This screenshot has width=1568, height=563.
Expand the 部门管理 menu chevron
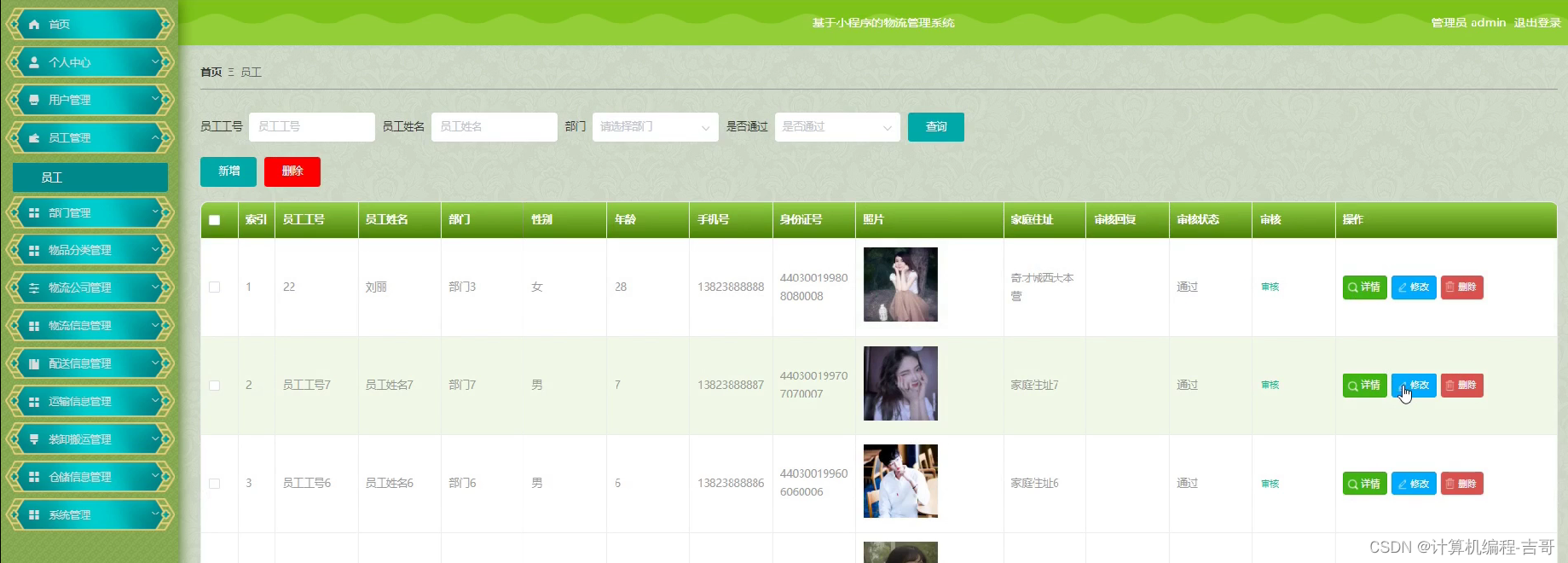click(x=156, y=212)
